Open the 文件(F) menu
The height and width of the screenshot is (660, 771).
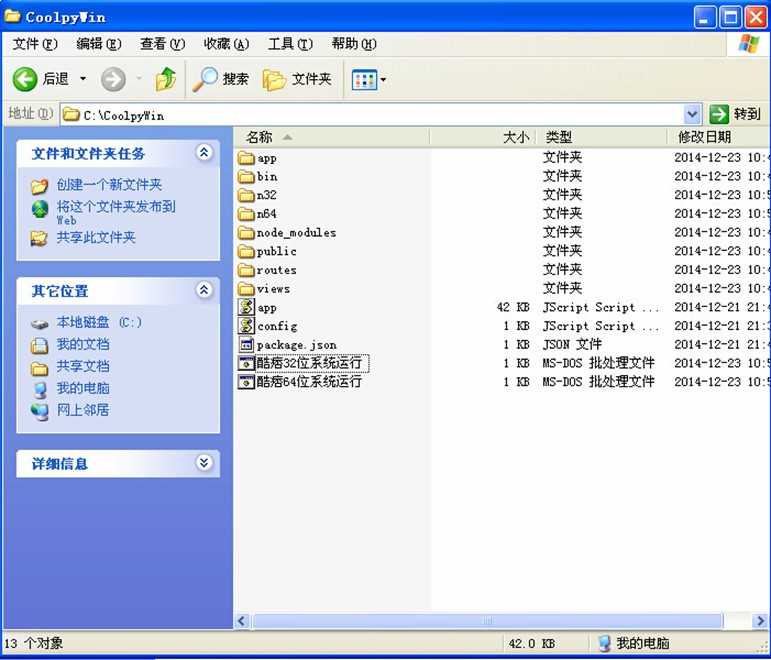coord(35,44)
